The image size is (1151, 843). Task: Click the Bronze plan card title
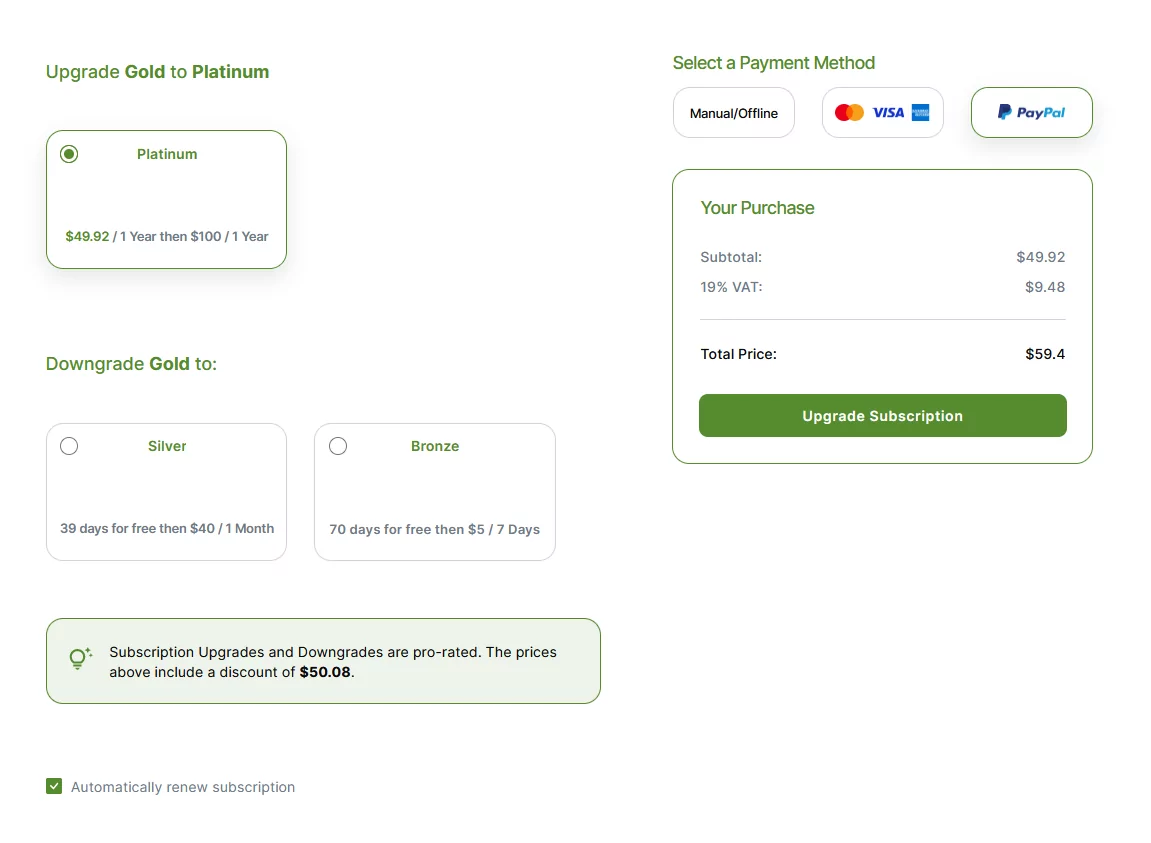(x=435, y=446)
